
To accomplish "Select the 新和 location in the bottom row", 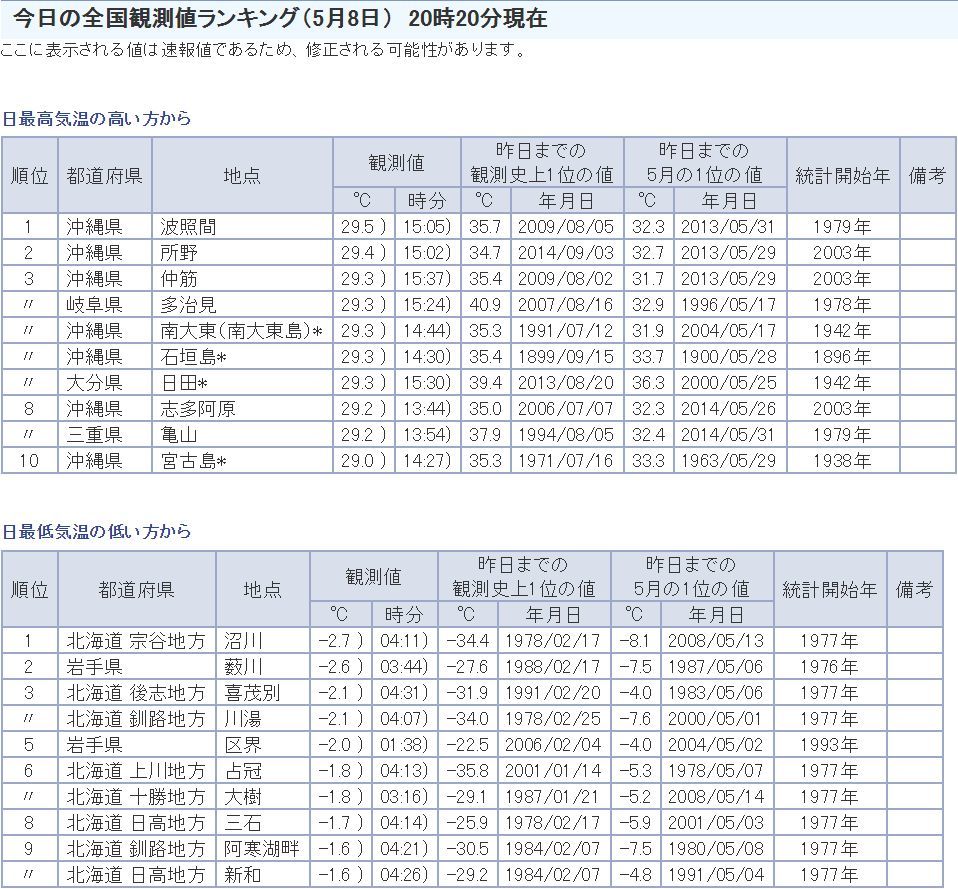I will coord(243,875).
